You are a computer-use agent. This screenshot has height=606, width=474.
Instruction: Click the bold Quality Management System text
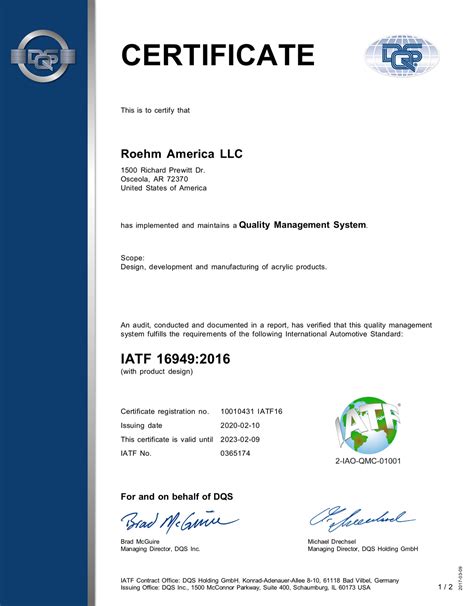[303, 225]
